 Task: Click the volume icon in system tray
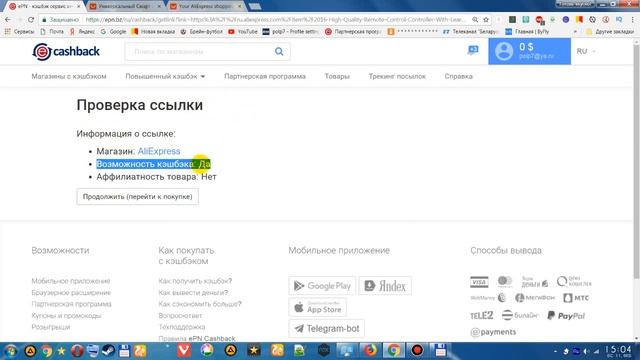click(587, 351)
